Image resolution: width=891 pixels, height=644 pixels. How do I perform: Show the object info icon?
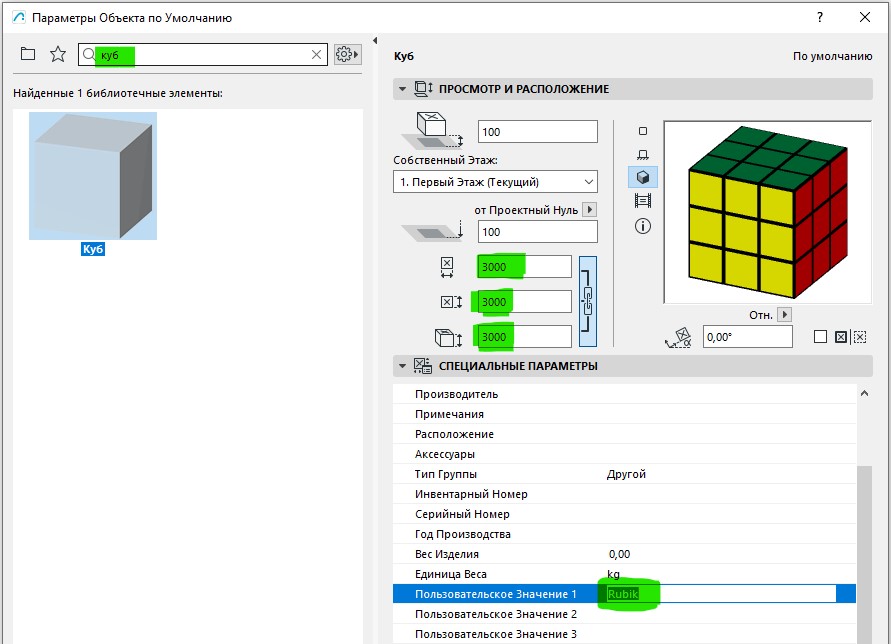click(642, 226)
